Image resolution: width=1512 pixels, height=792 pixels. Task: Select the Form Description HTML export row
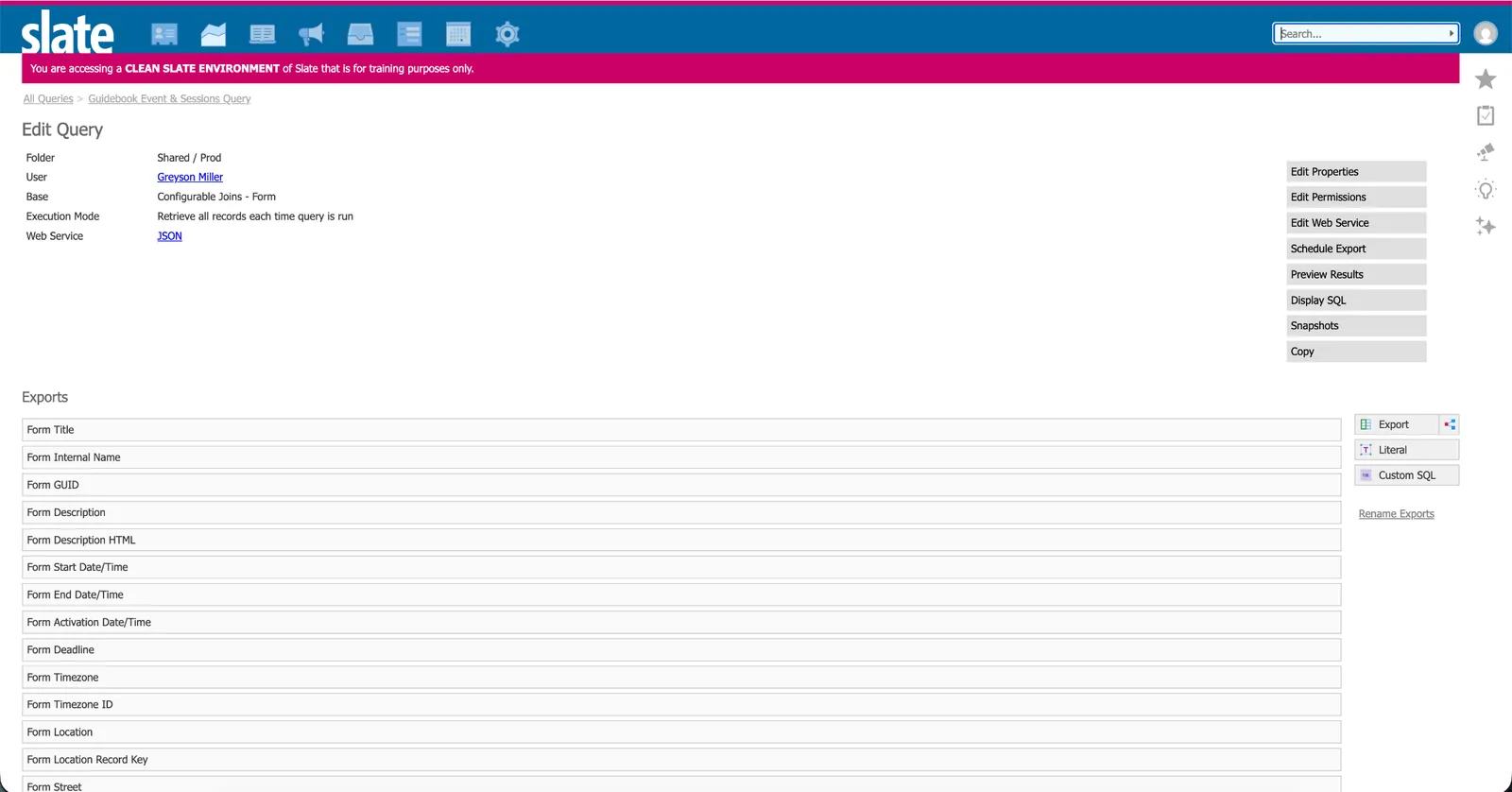tap(681, 541)
